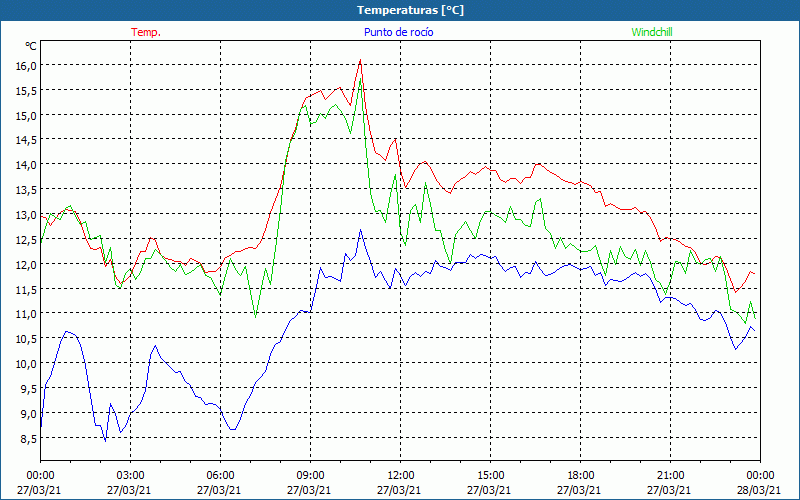Click the 12,5 y-axis value

(x=27, y=239)
